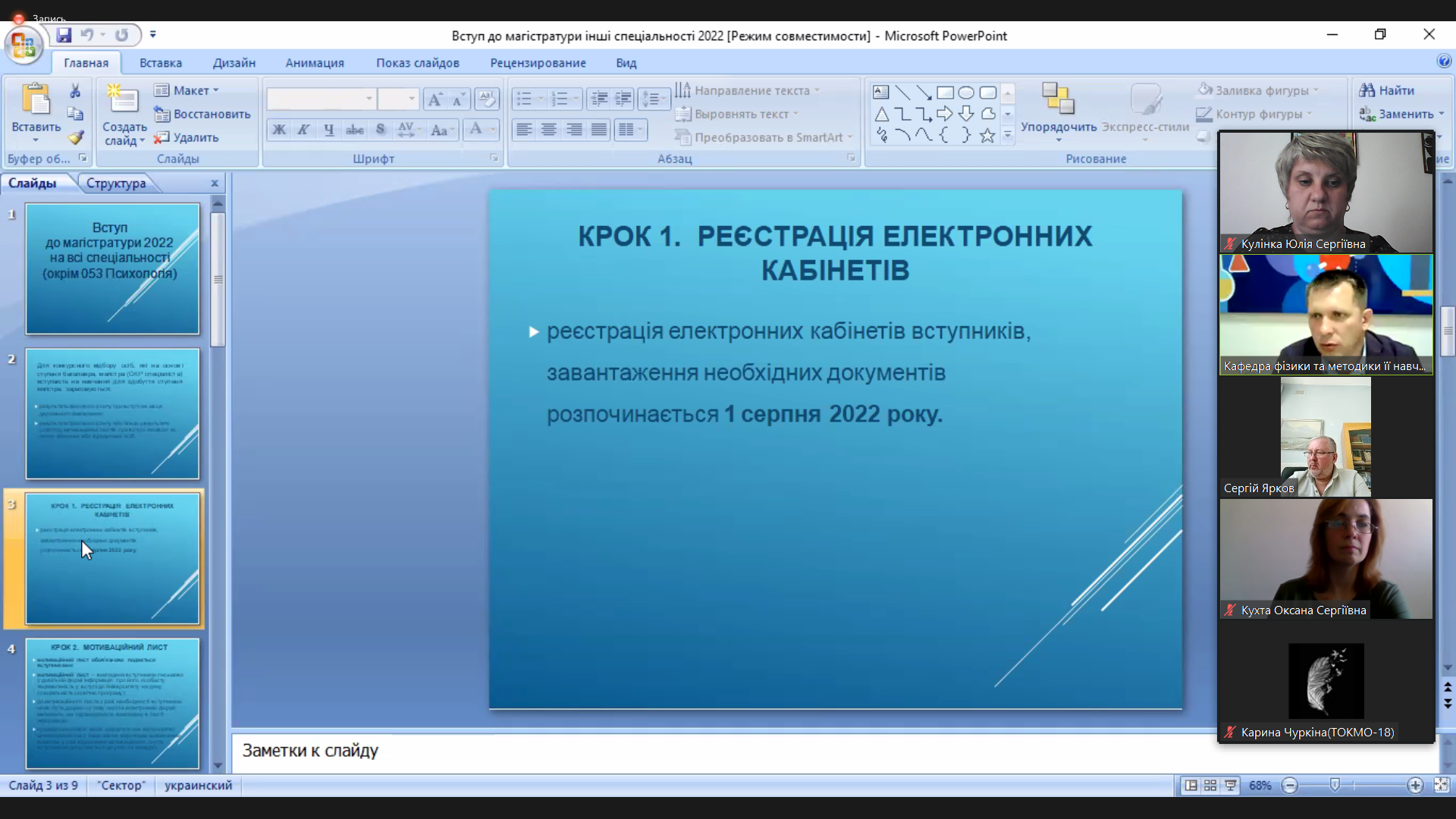Select slide 1 thumbnail Вступ до магістратури
The image size is (1456, 819).
click(x=112, y=268)
